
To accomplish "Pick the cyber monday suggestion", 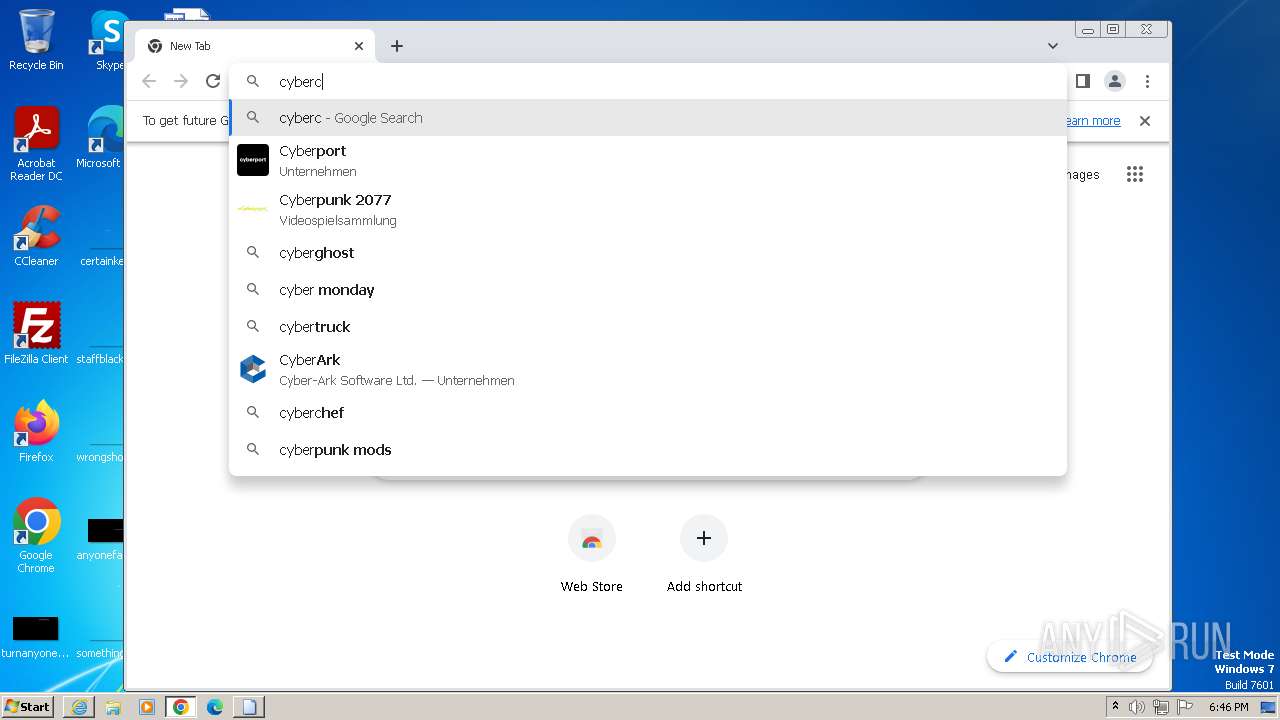I will (648, 290).
